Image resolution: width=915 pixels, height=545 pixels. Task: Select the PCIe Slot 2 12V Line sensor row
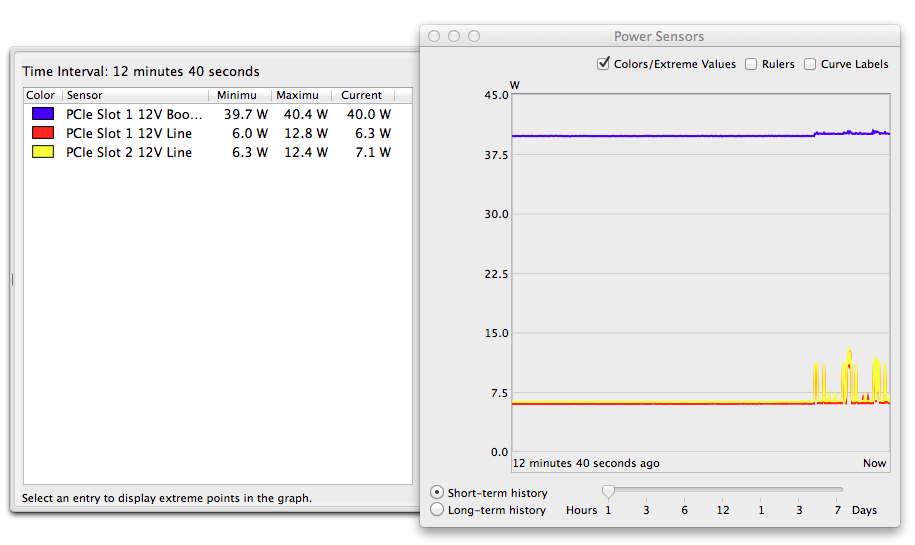coord(218,152)
